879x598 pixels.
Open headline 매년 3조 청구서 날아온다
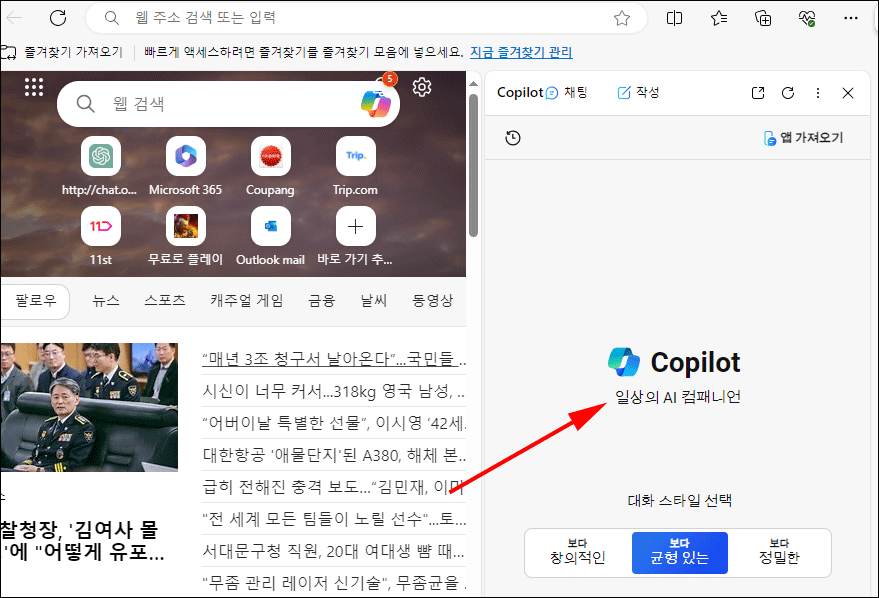(x=334, y=359)
